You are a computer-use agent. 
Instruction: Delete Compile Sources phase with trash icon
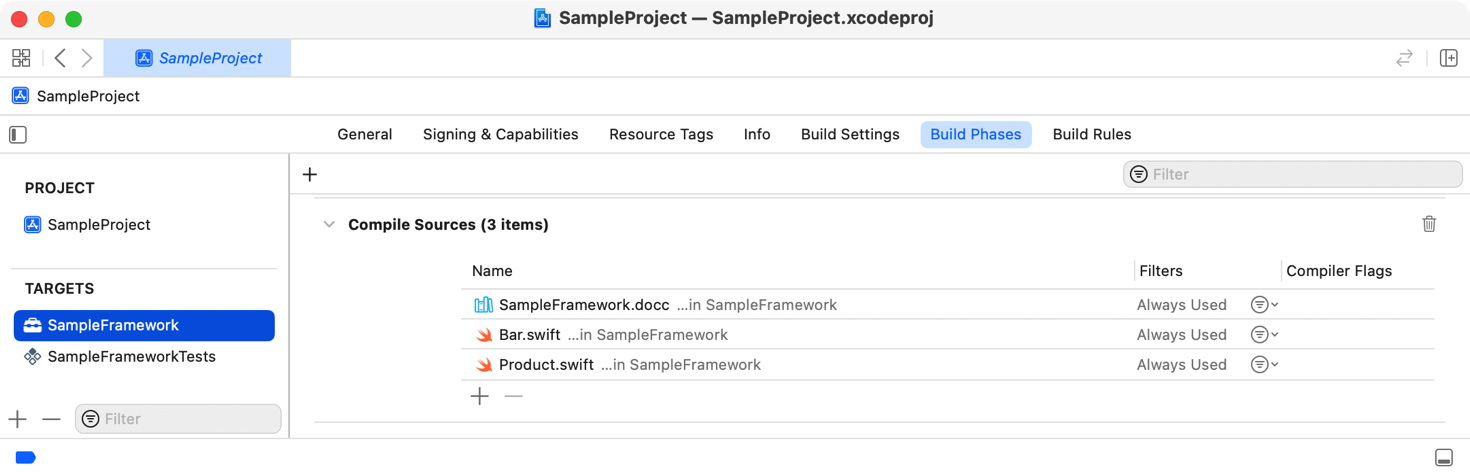tap(1429, 224)
